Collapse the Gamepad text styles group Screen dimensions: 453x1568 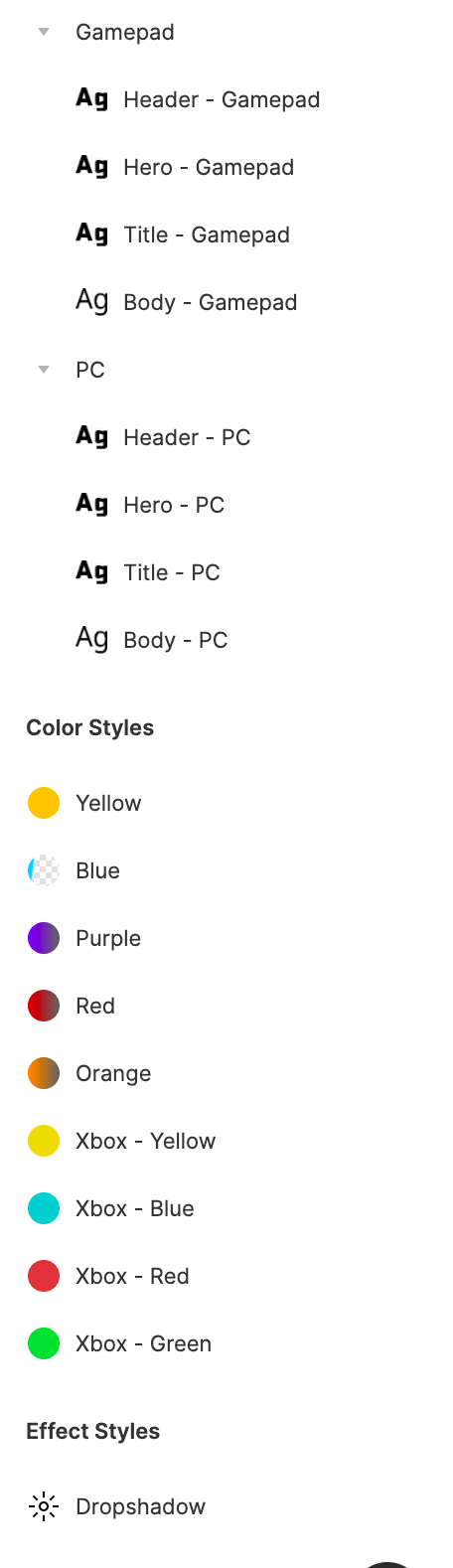[x=44, y=32]
